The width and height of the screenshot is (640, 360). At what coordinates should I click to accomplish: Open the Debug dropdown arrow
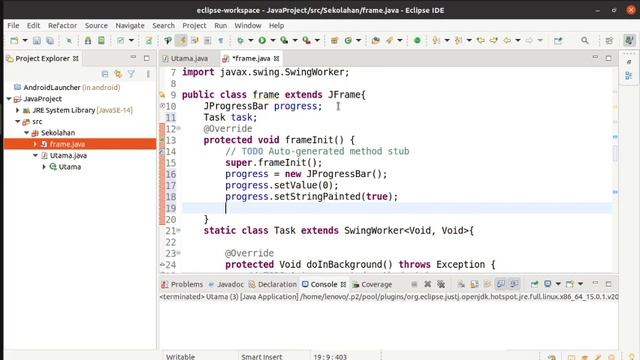click(251, 40)
